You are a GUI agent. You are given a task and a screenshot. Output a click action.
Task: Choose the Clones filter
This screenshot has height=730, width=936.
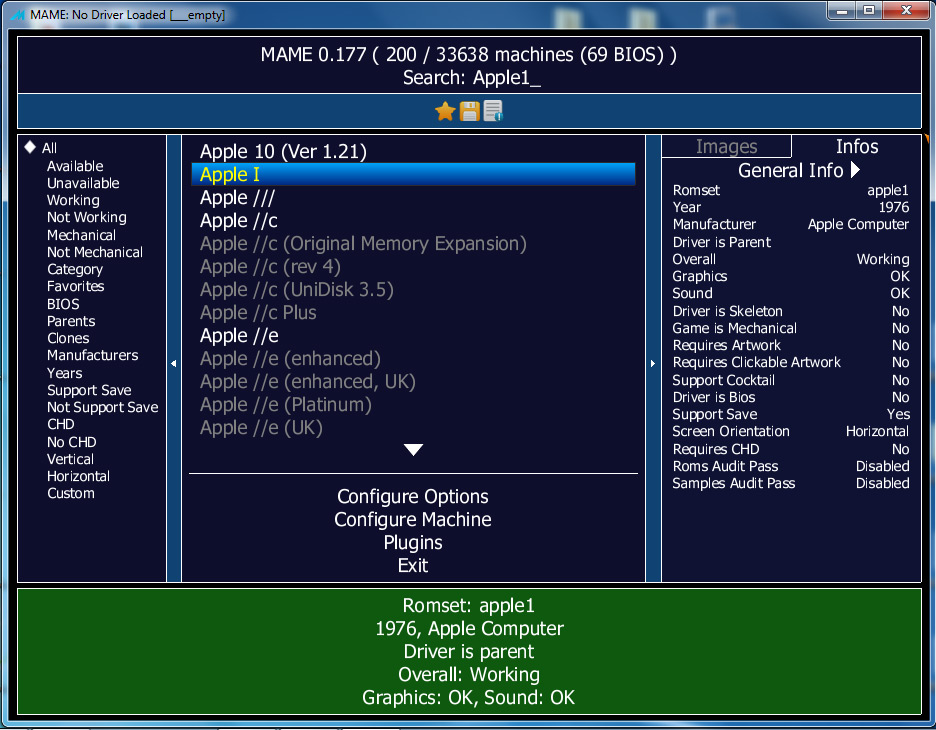tap(68, 338)
